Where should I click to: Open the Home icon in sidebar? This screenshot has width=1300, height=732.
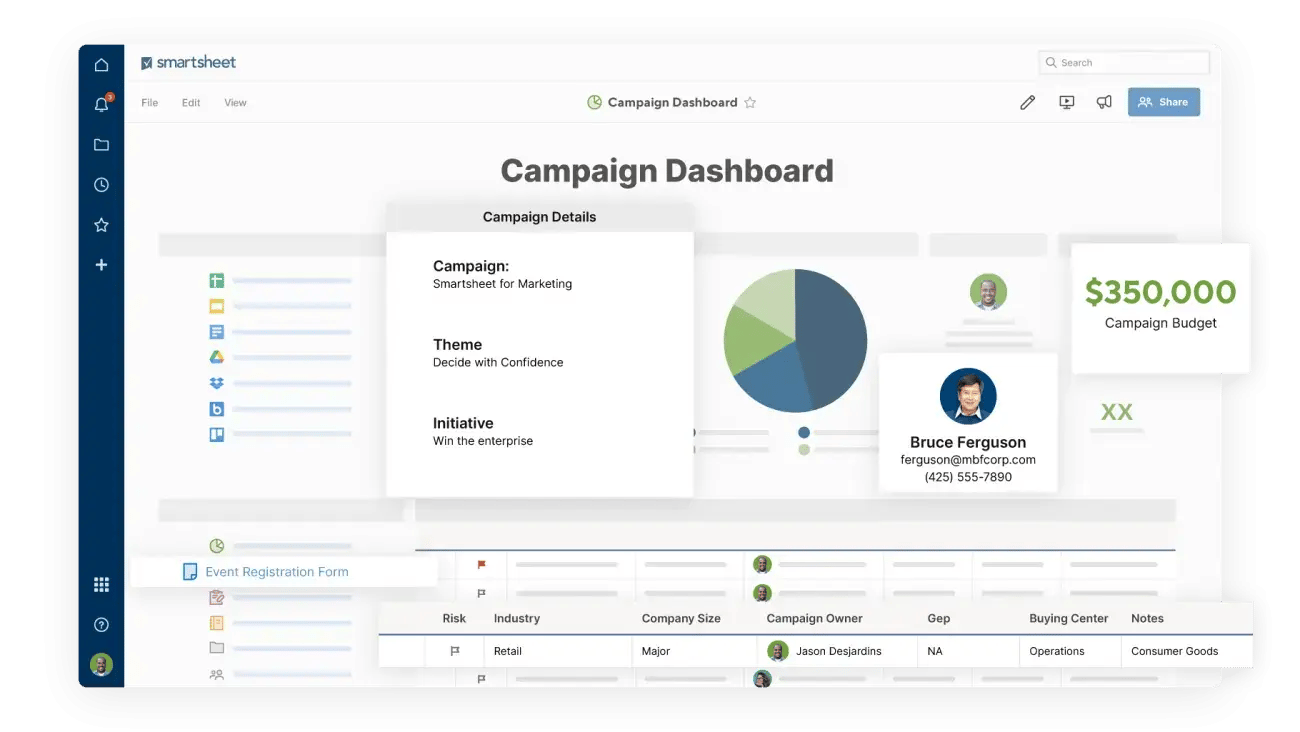tap(101, 65)
